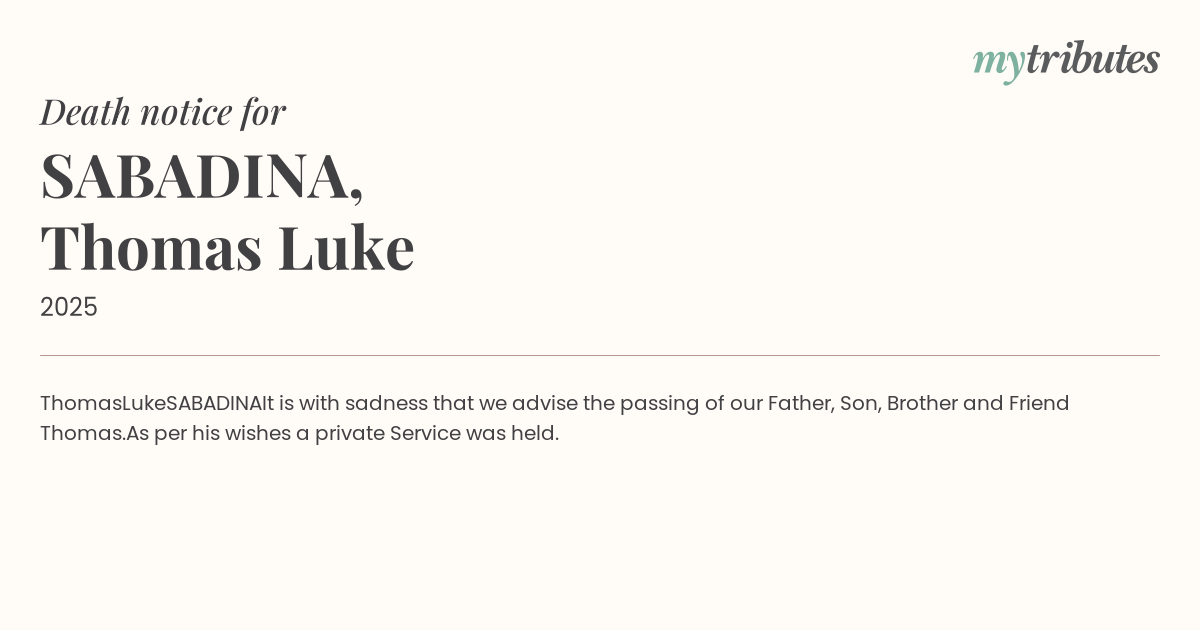Click the word "passing" in the notice
Viewport: 1200px width, 630px height.
(659, 404)
